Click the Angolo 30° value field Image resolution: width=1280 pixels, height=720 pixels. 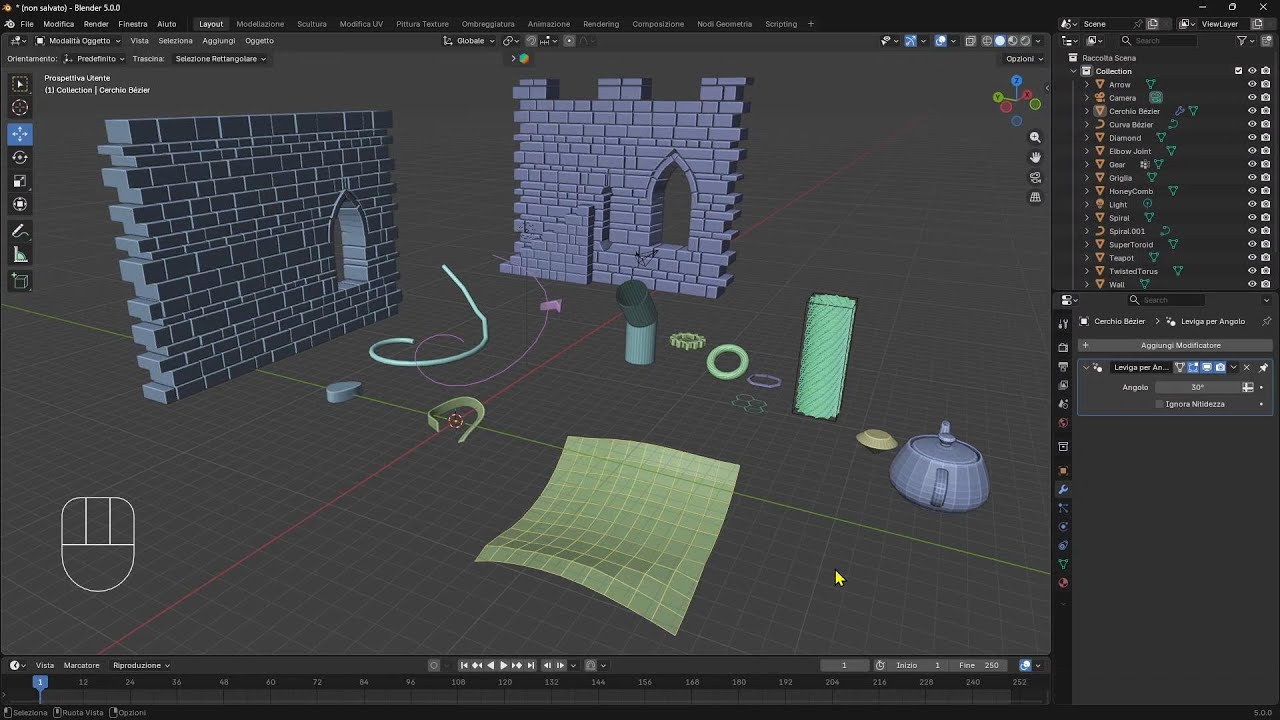(x=1198, y=387)
